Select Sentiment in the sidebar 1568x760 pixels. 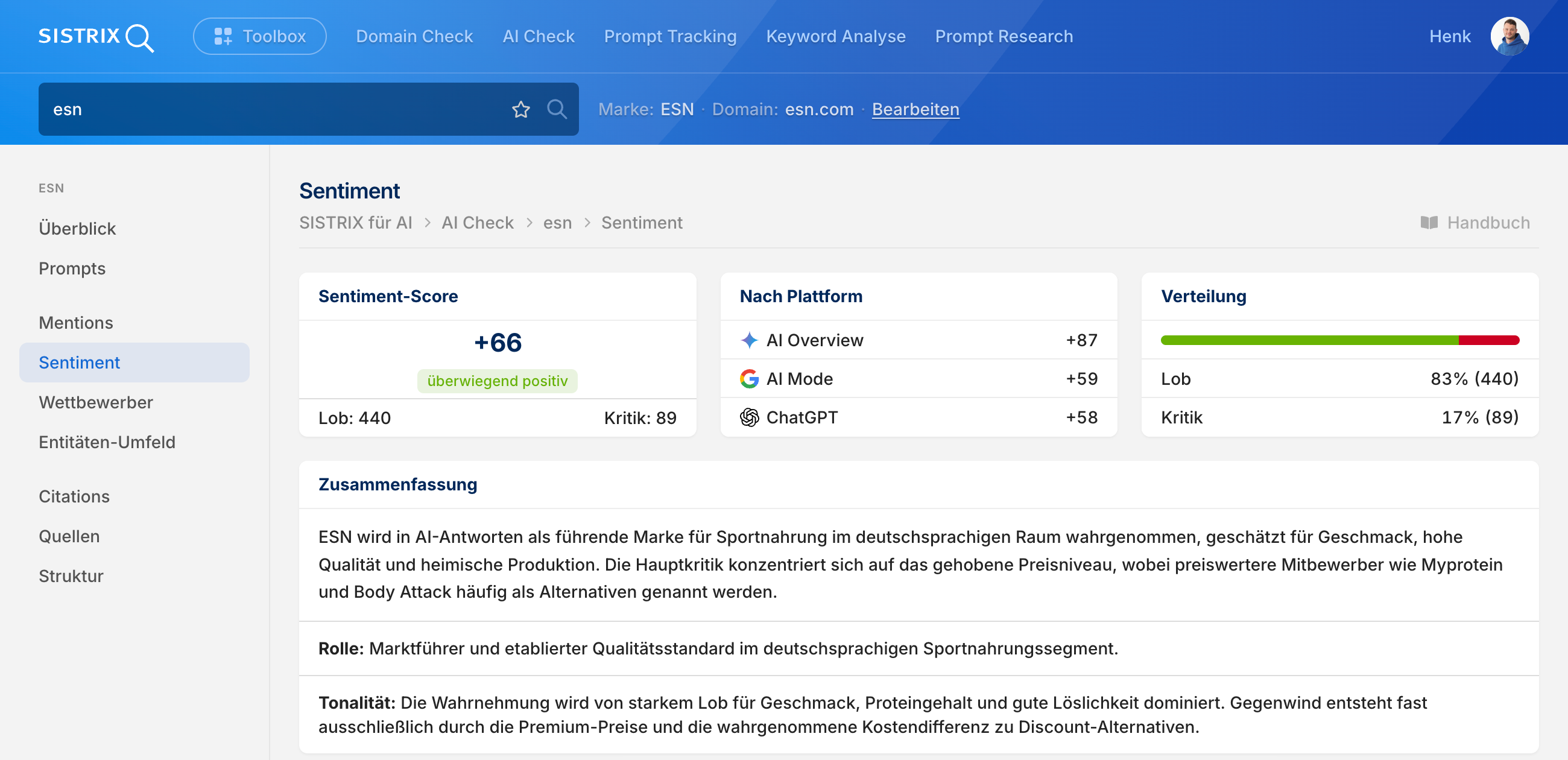[134, 363]
